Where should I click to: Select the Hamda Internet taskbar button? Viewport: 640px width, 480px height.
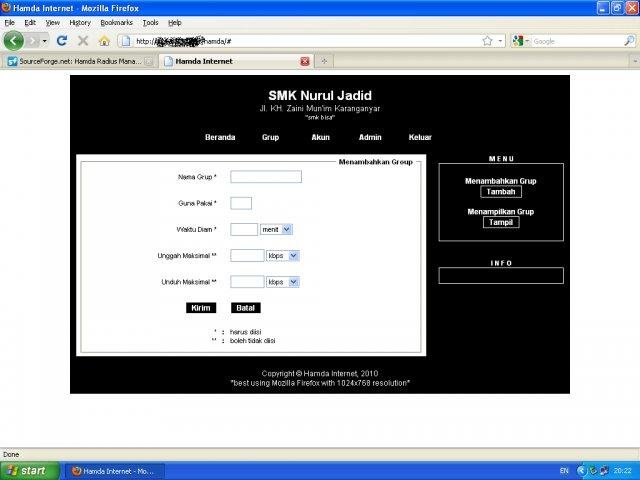(x=114, y=471)
